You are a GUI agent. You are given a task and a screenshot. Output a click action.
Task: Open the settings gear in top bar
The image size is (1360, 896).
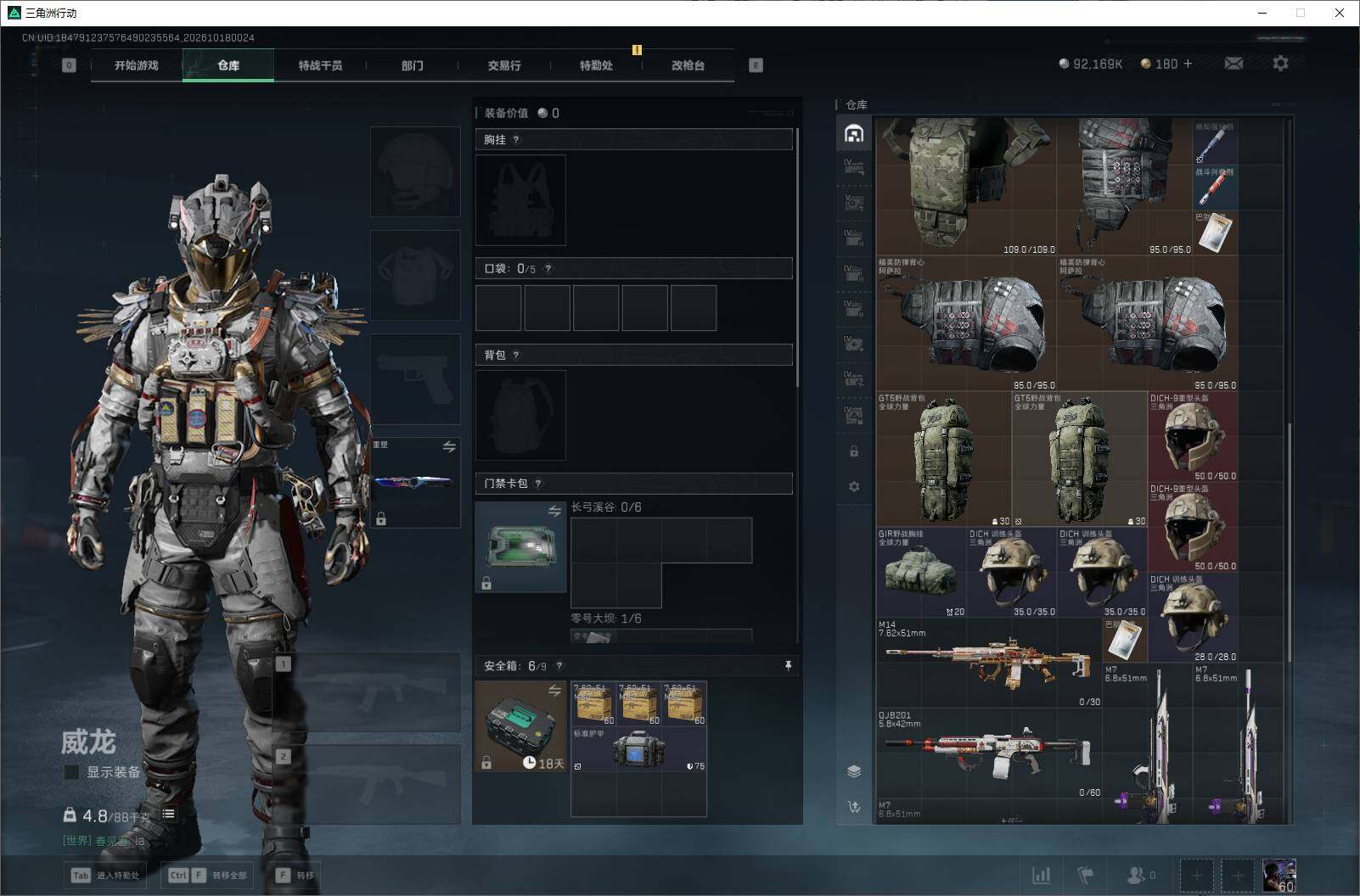point(1280,64)
